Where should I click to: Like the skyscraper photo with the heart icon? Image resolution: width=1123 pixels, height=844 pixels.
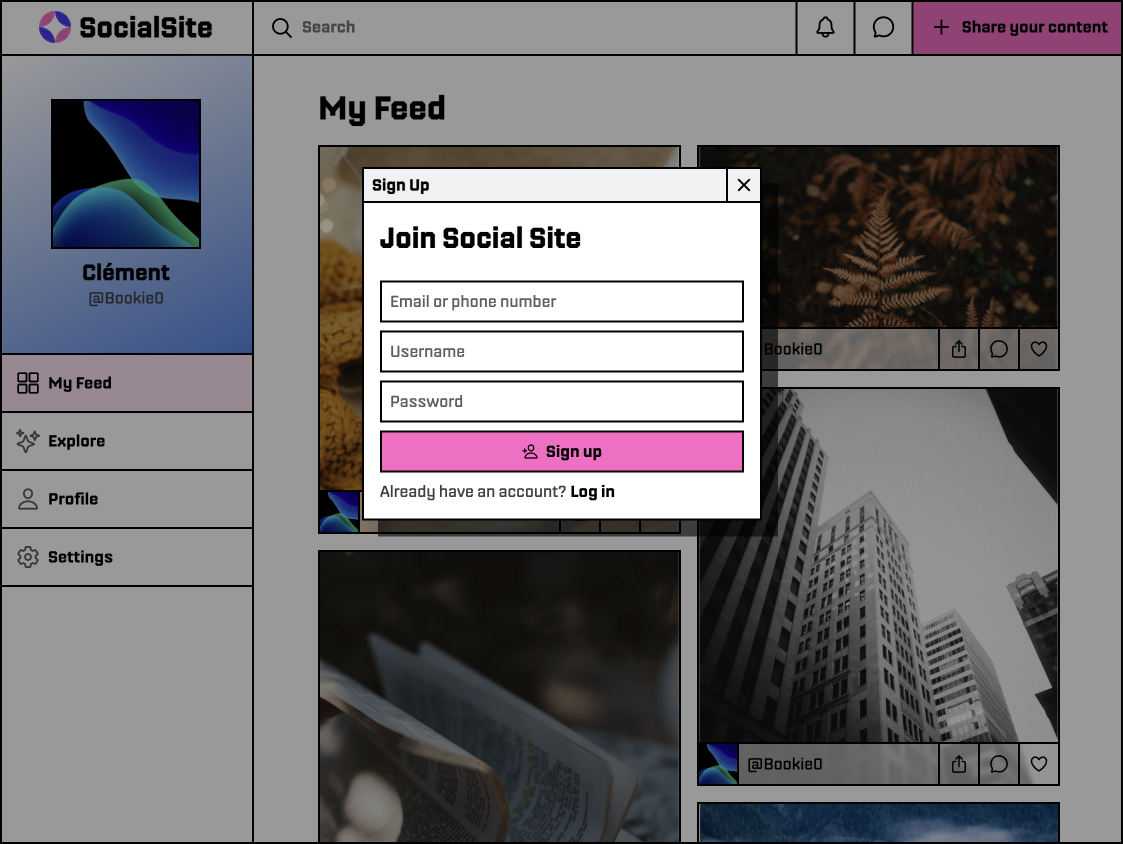(x=1039, y=763)
